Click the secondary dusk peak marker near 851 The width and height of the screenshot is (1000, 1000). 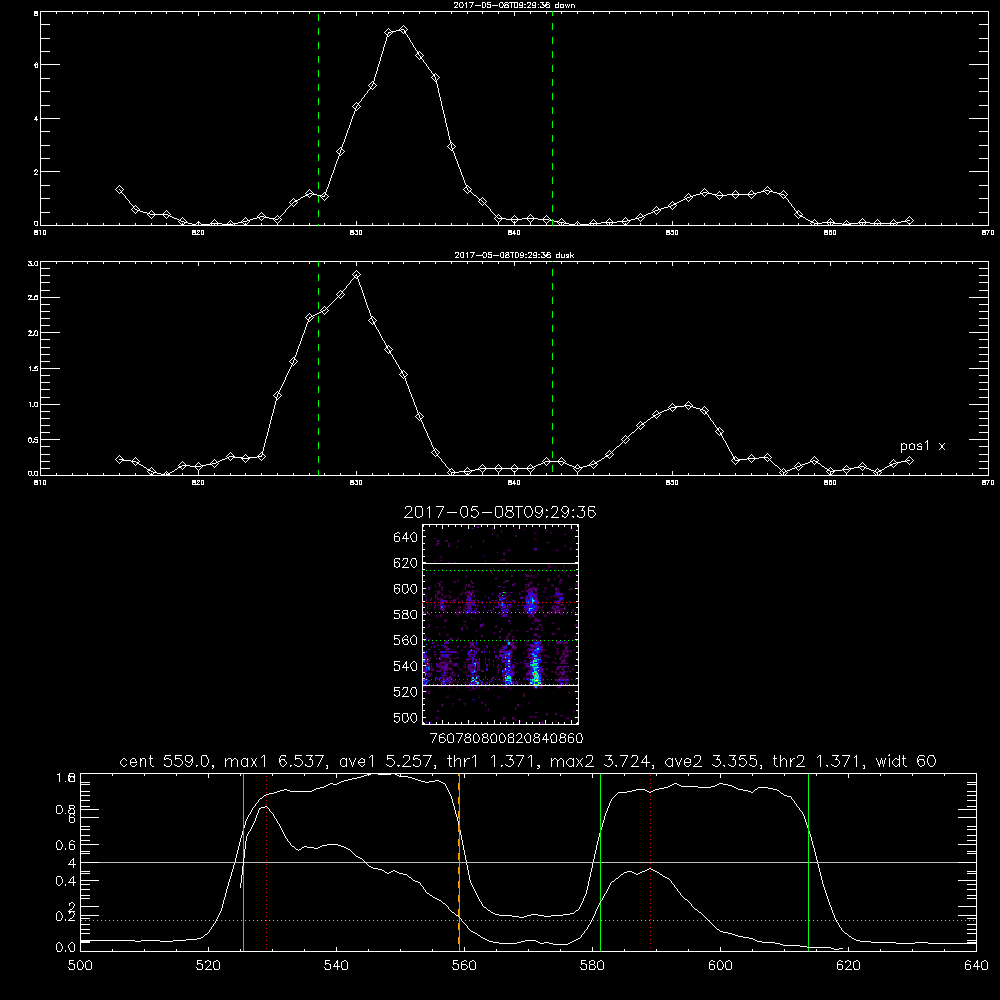(x=688, y=406)
